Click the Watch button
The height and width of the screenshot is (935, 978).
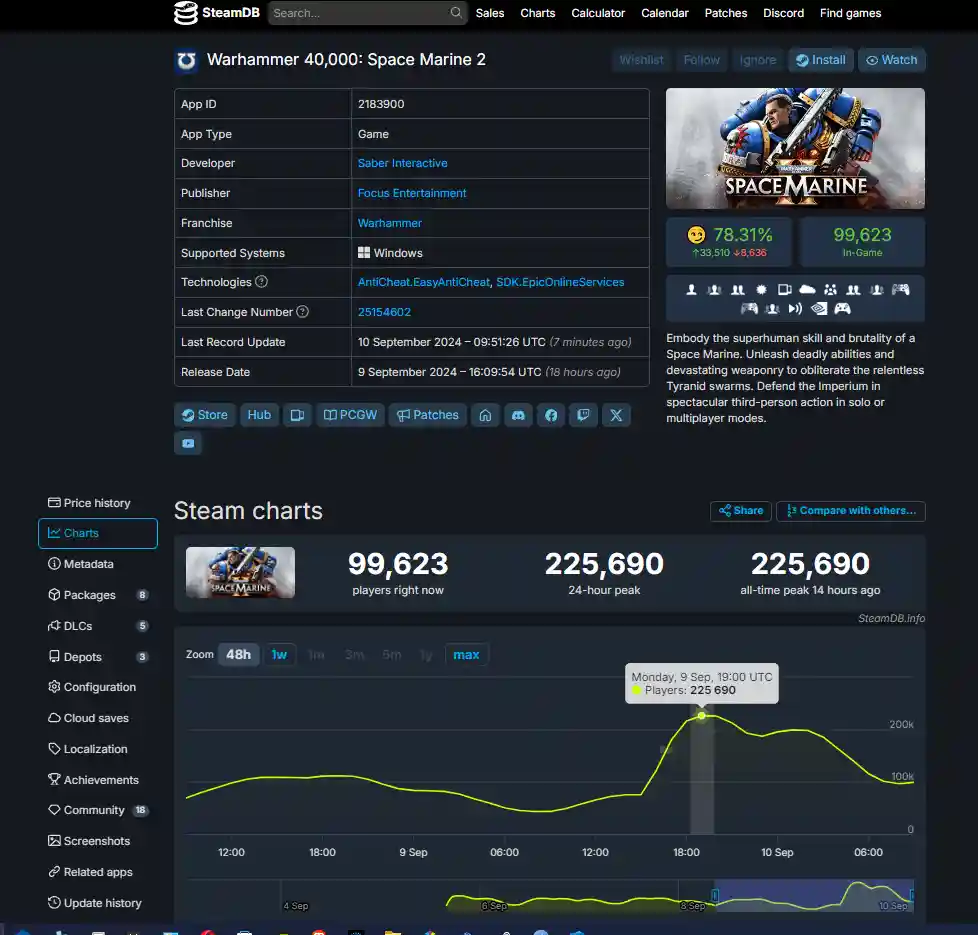point(892,60)
